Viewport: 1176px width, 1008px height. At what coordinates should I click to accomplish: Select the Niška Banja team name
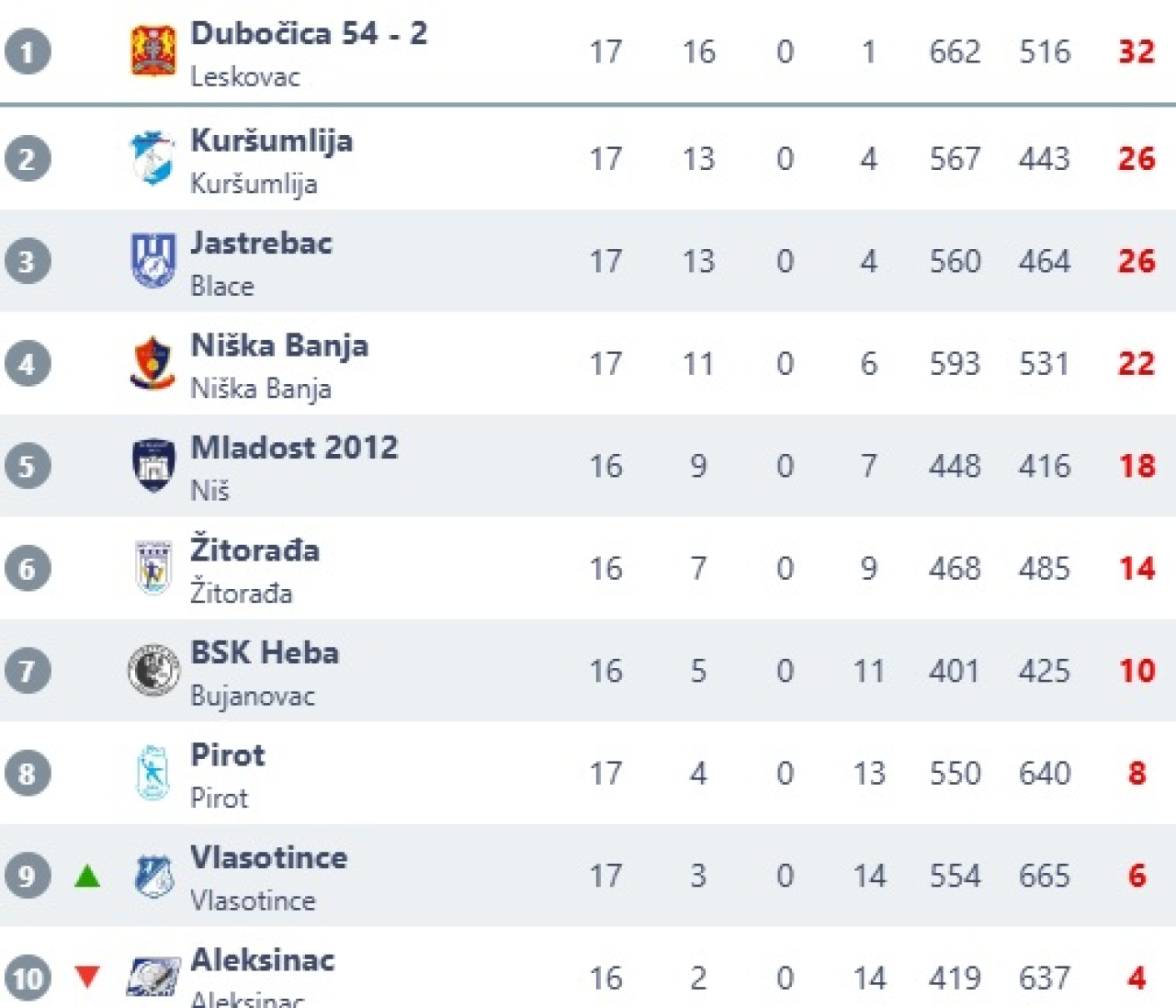coord(279,345)
